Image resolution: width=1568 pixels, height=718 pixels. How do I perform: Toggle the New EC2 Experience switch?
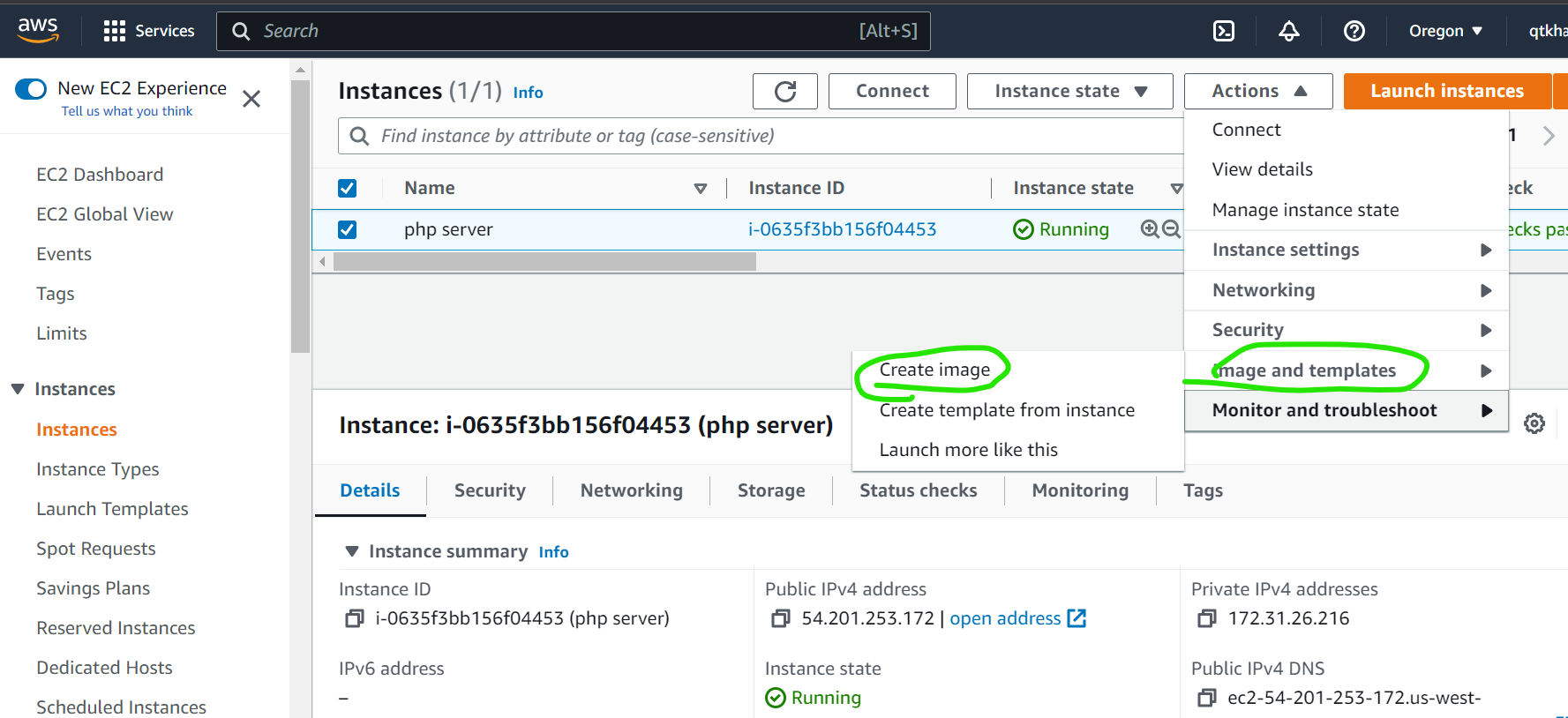[31, 88]
